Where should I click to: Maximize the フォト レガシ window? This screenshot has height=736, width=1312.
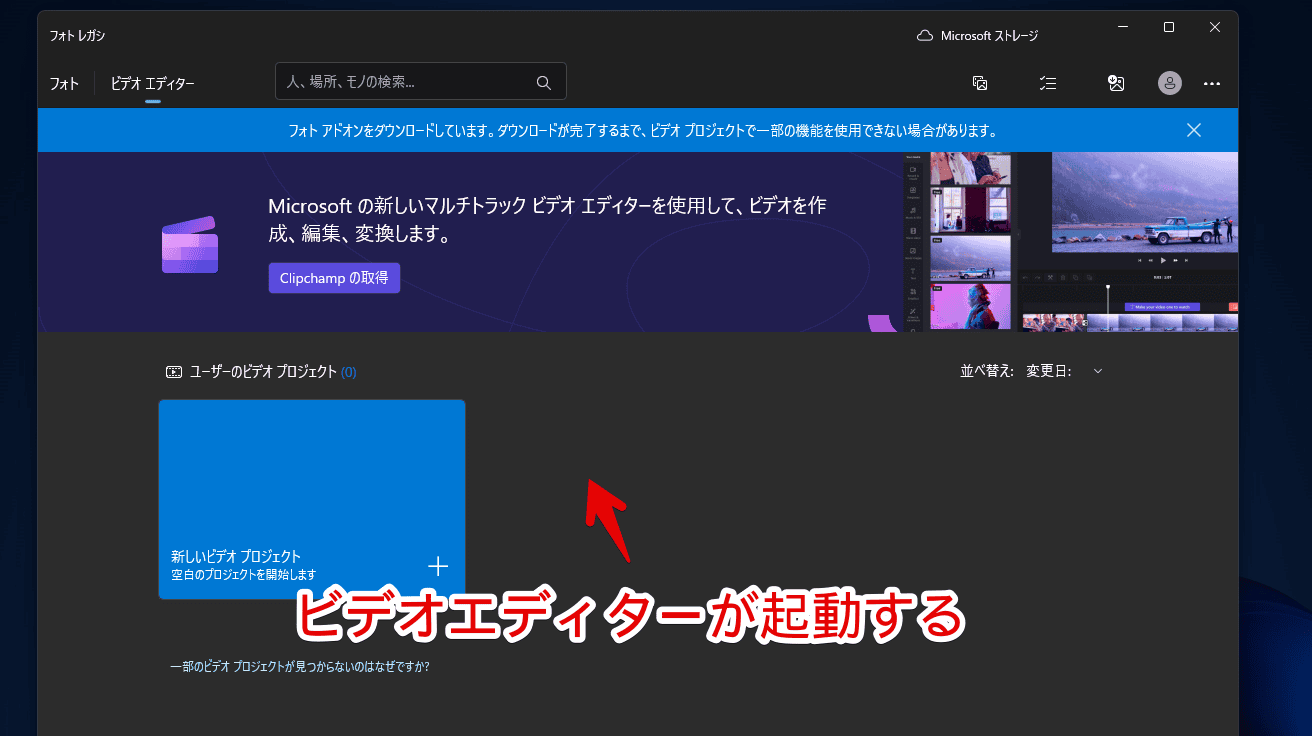click(x=1169, y=27)
